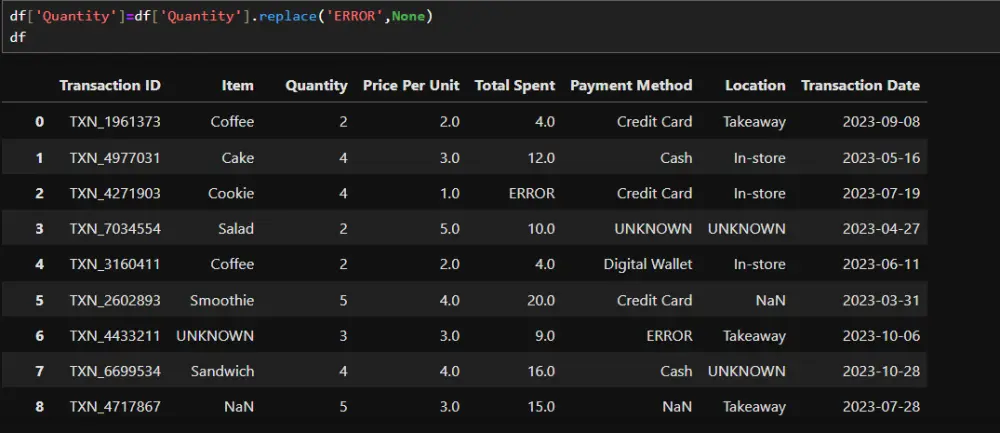
Task: Click date 2023-04-27
Action: 881,228
